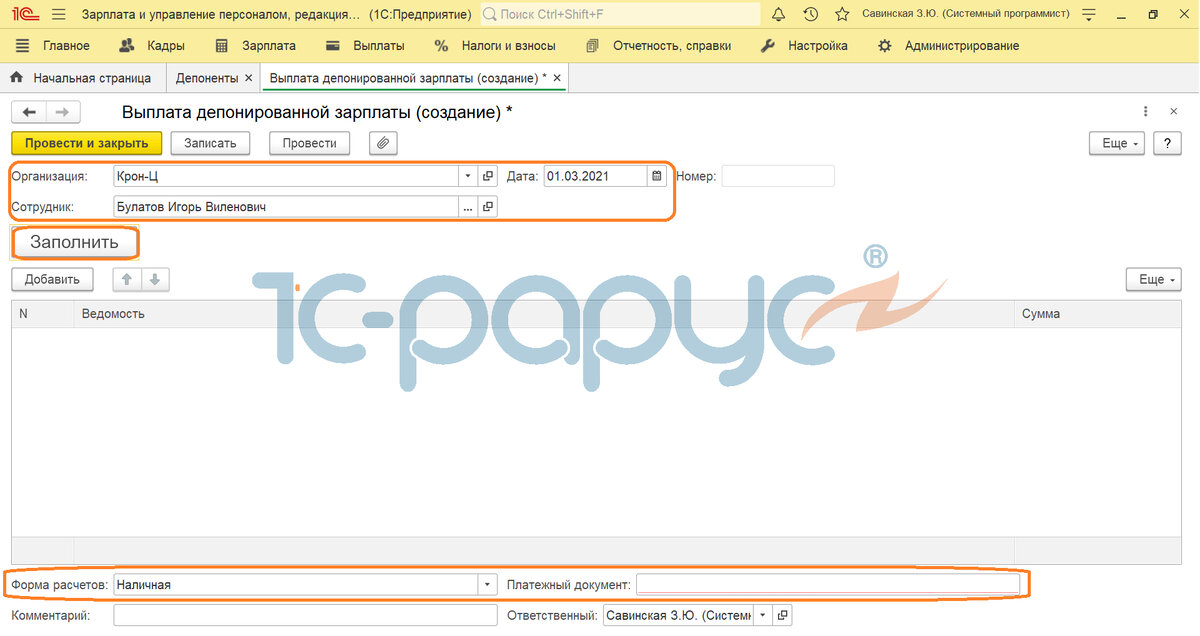Move row up arrow
The width and height of the screenshot is (1200, 636).
click(127, 279)
